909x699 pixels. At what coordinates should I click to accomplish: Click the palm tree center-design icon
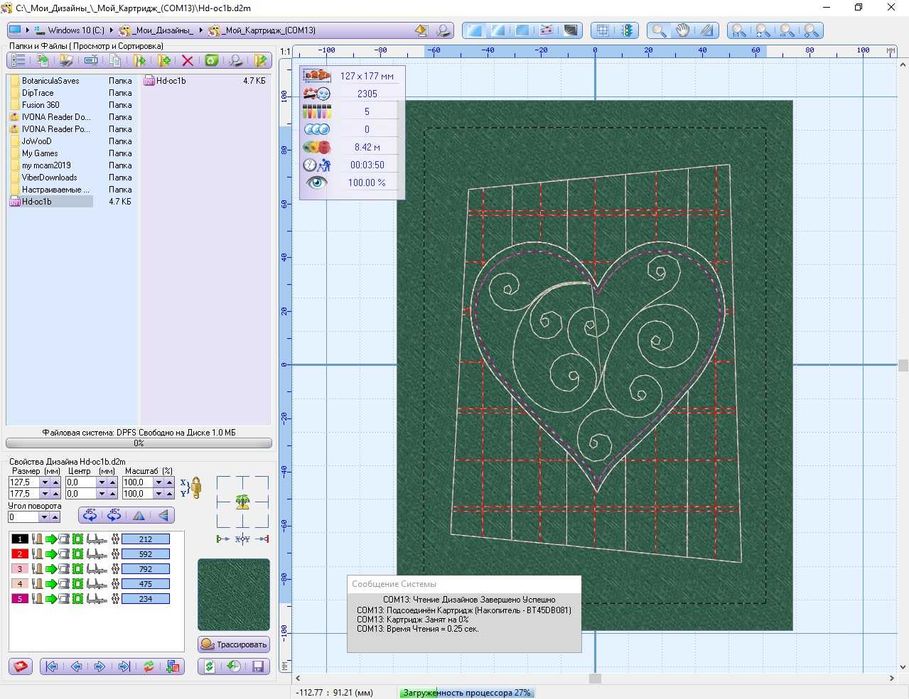click(242, 501)
